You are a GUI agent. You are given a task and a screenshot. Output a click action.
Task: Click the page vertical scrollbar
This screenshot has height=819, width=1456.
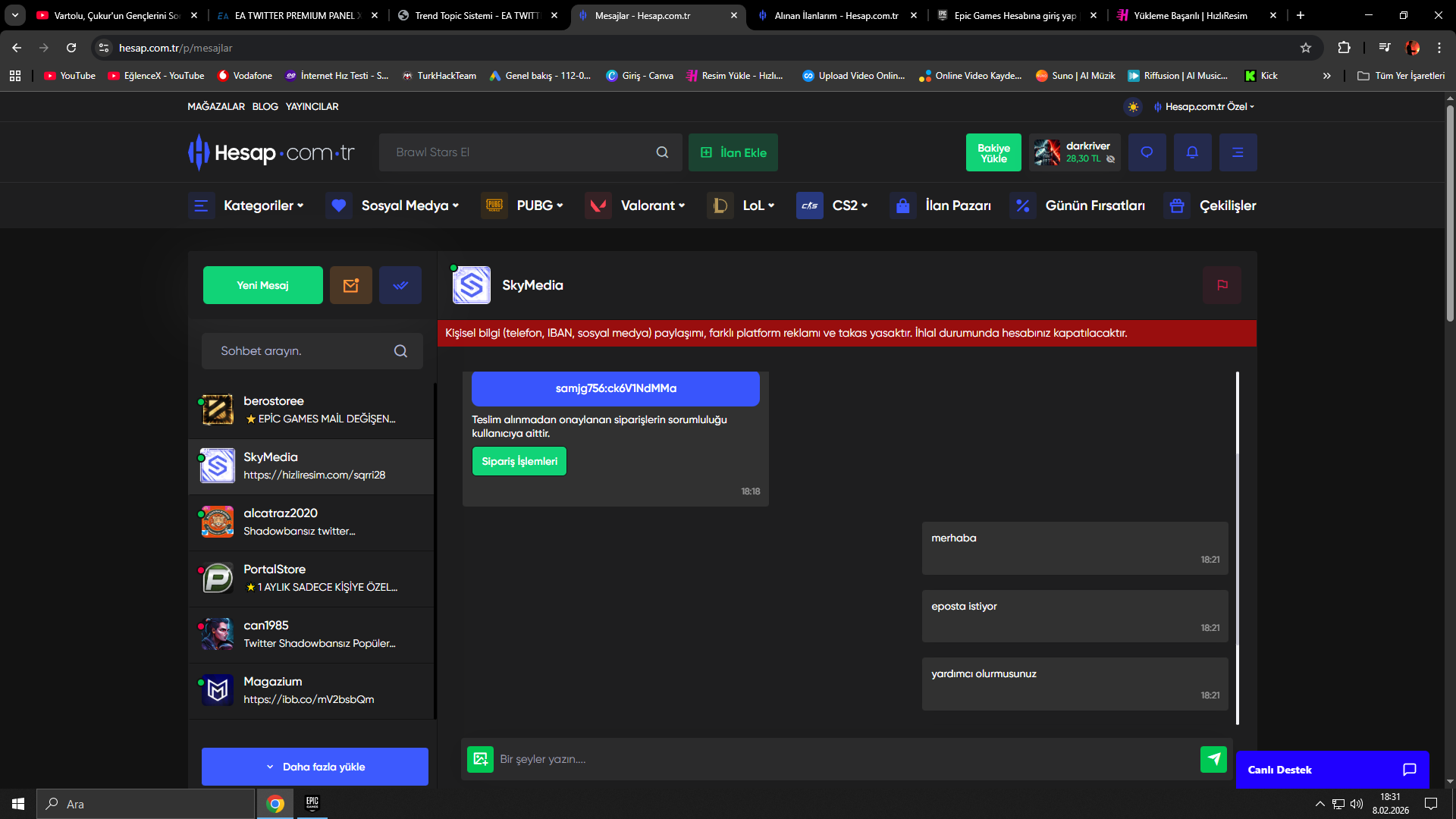click(x=1450, y=213)
